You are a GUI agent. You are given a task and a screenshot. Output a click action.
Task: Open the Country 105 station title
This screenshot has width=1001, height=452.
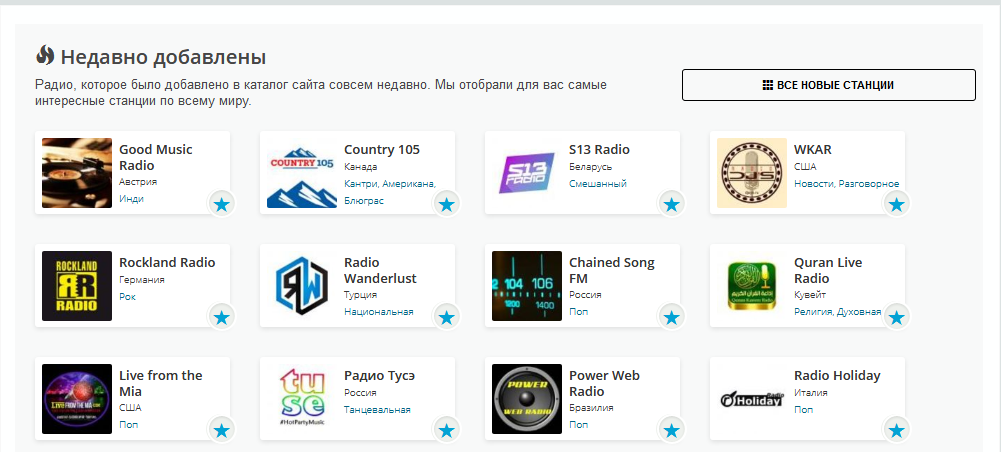tap(382, 150)
